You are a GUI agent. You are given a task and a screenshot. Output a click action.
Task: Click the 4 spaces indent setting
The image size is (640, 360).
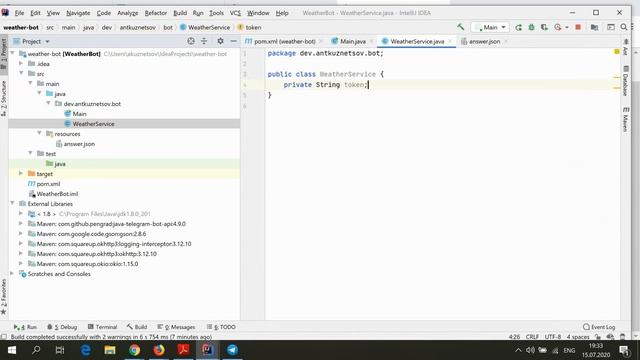578,337
